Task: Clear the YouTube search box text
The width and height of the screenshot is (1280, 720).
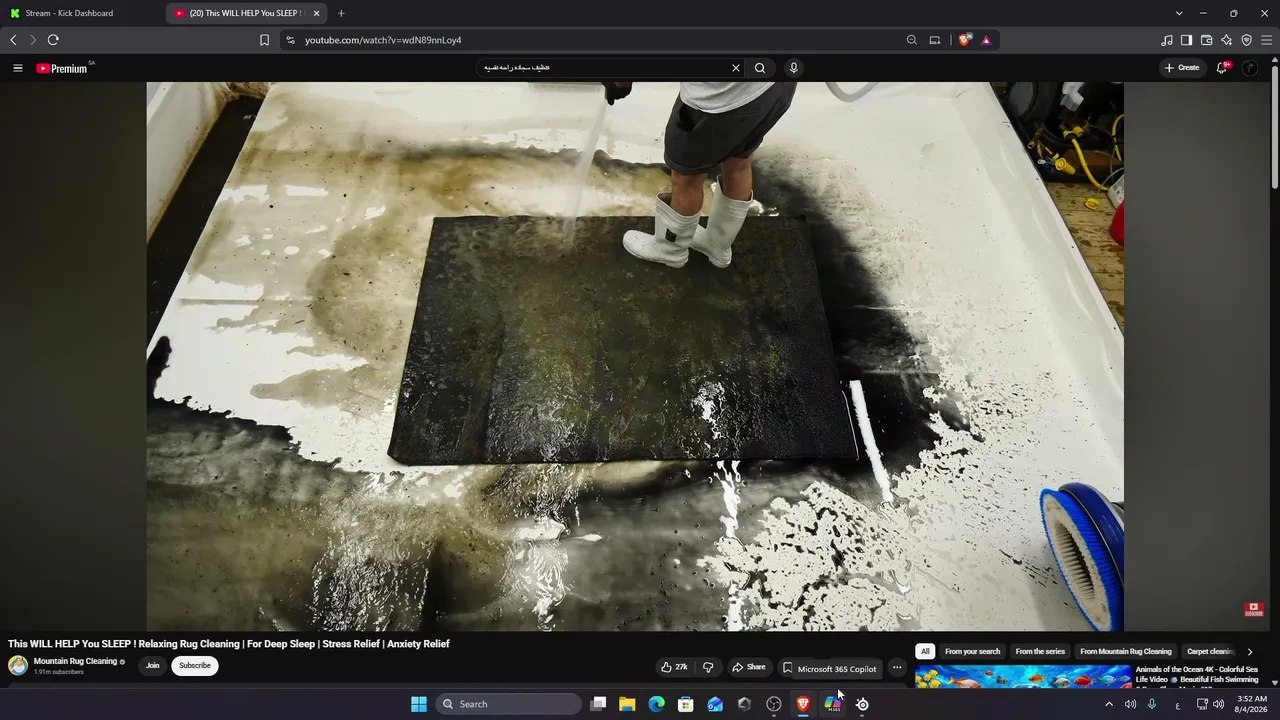Action: click(736, 68)
